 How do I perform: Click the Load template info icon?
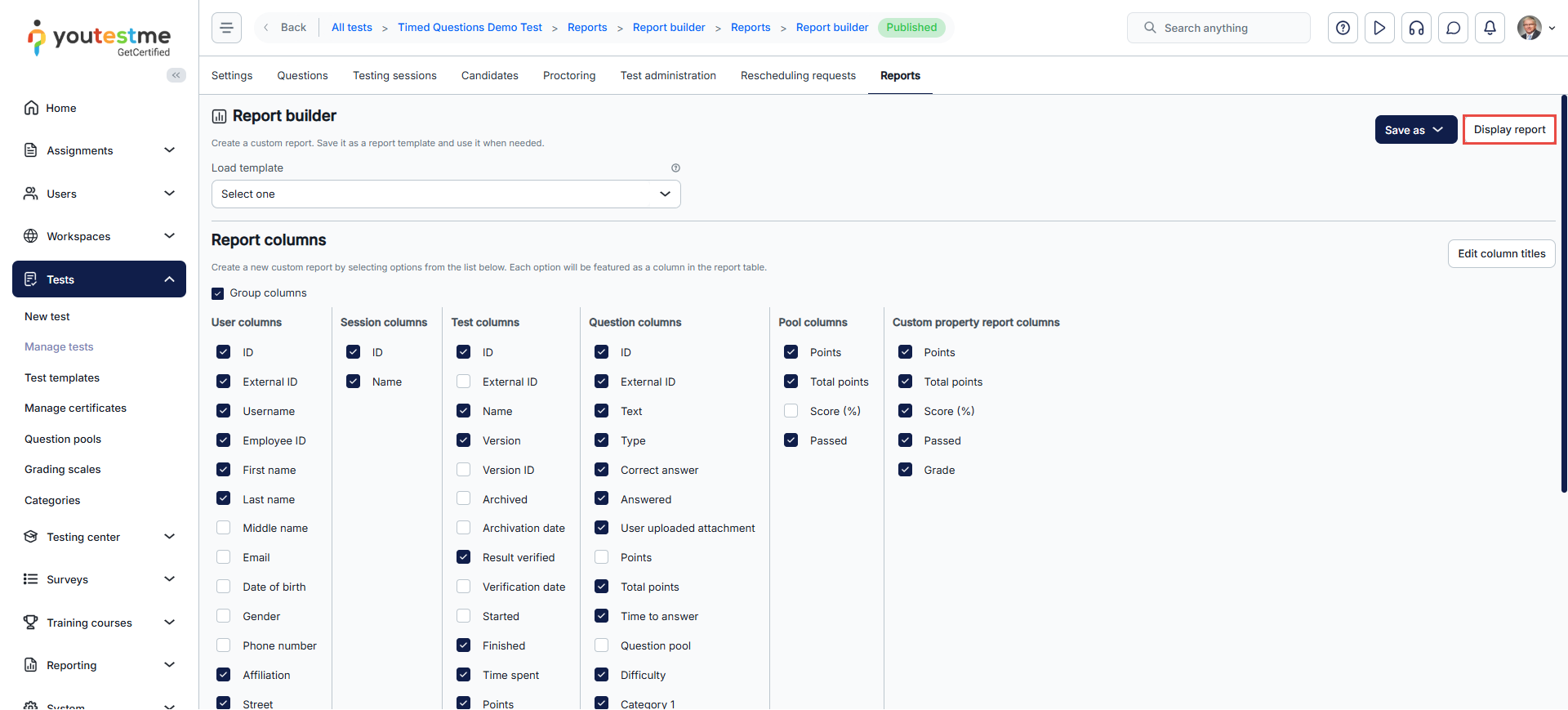point(675,168)
